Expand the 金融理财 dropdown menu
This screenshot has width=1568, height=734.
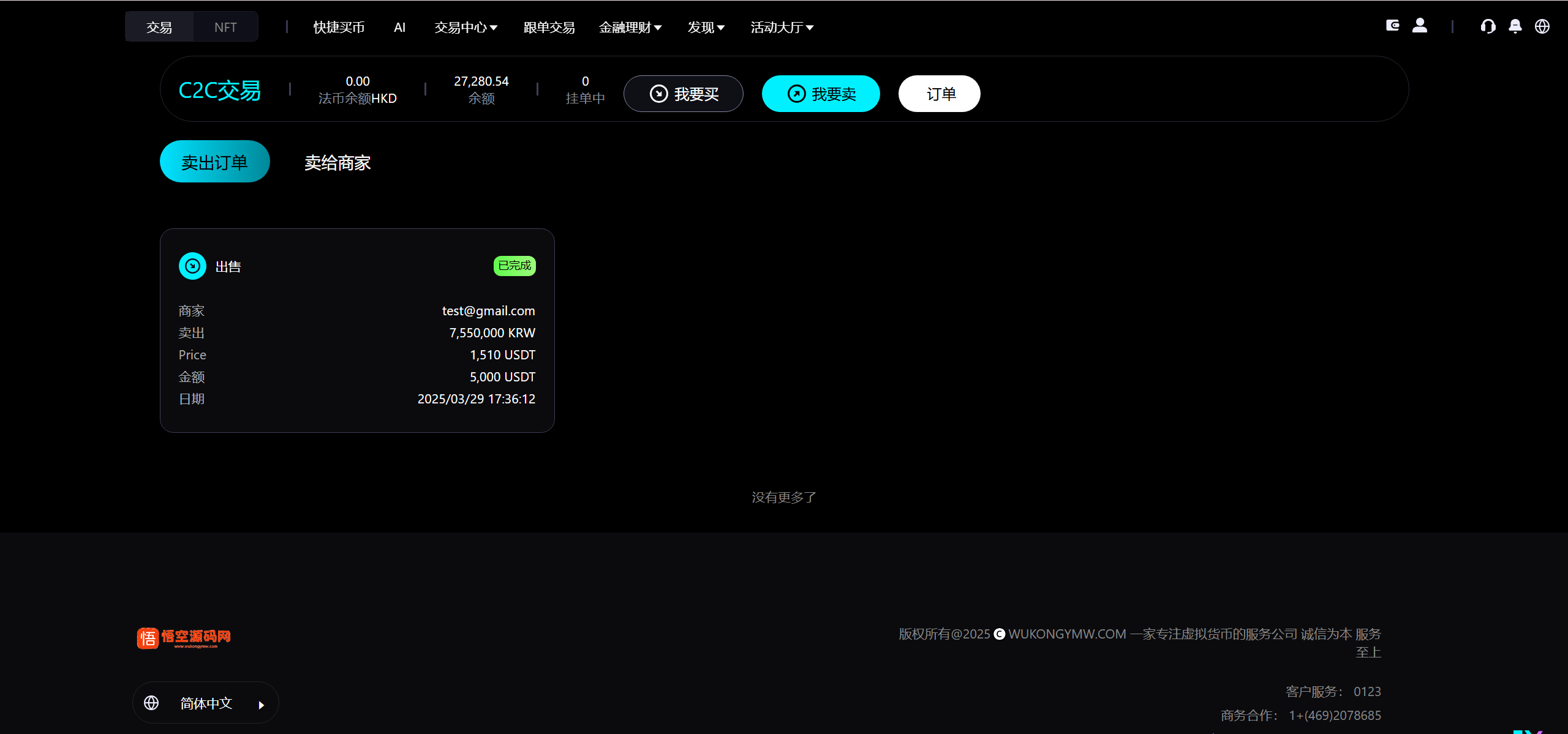point(630,28)
